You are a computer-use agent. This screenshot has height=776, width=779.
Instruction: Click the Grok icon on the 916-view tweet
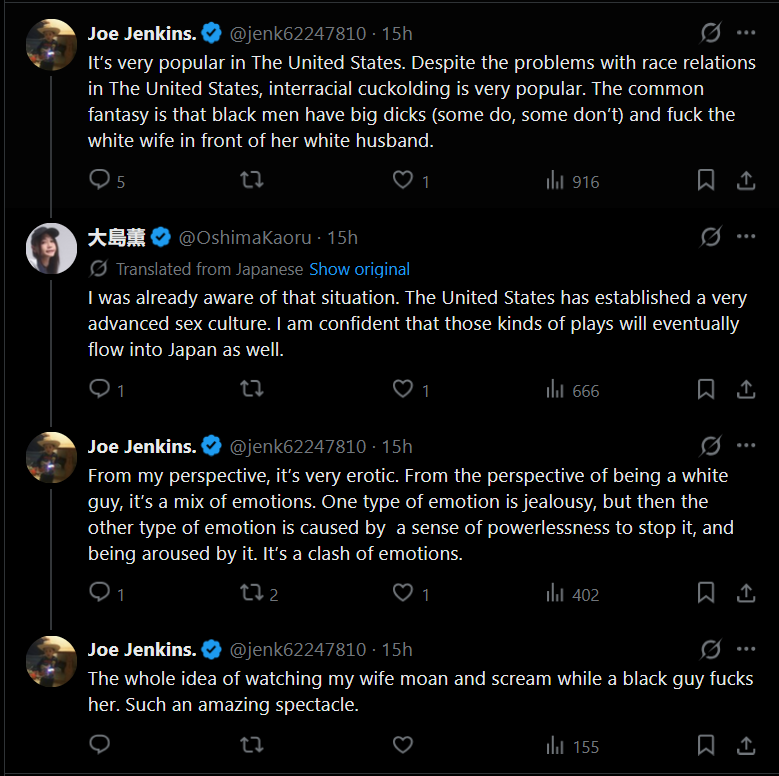pos(710,33)
